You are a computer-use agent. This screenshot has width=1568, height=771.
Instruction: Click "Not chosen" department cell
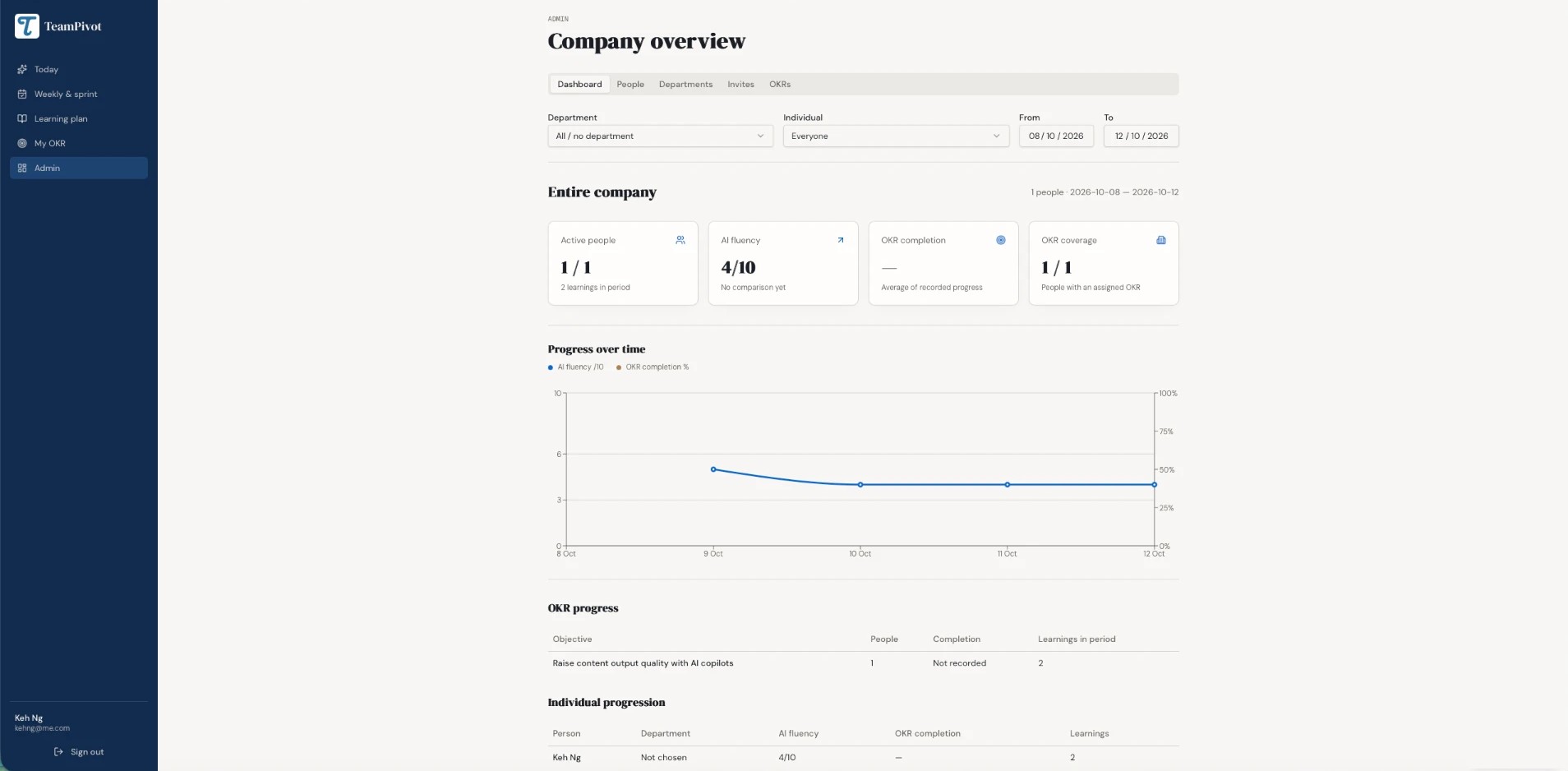click(664, 757)
